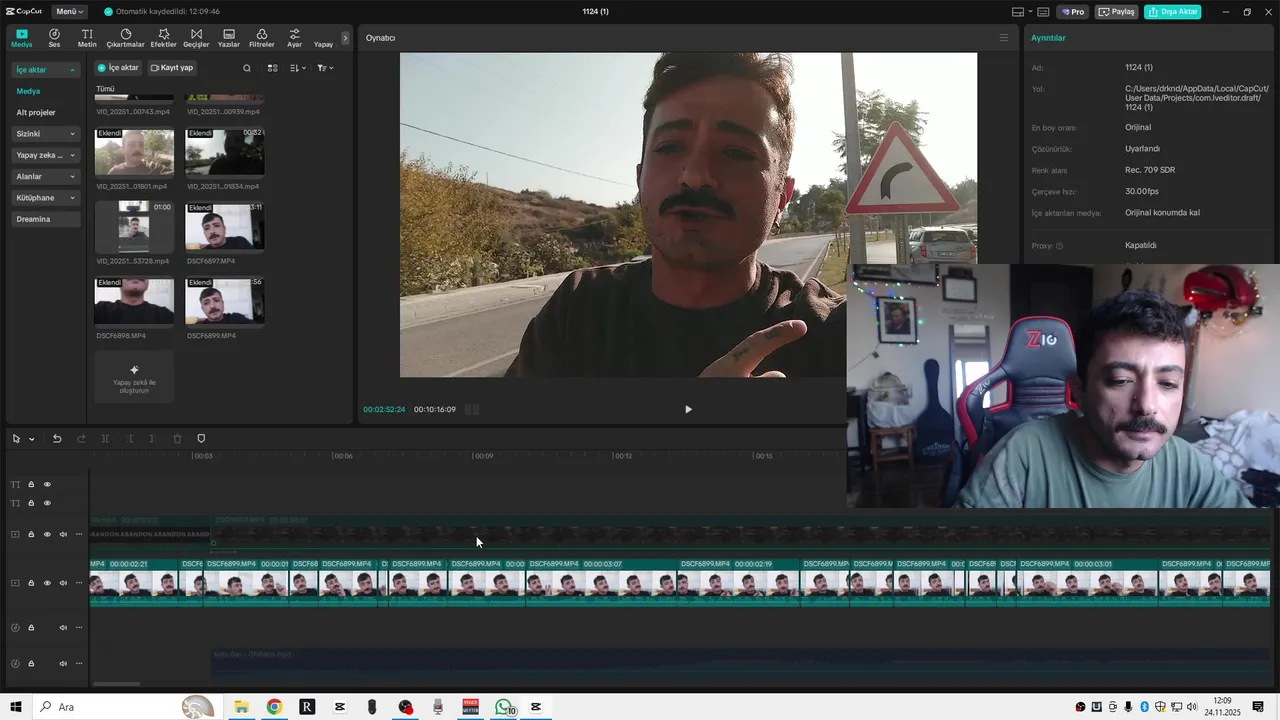Open File Explorer from taskbar

click(241, 707)
